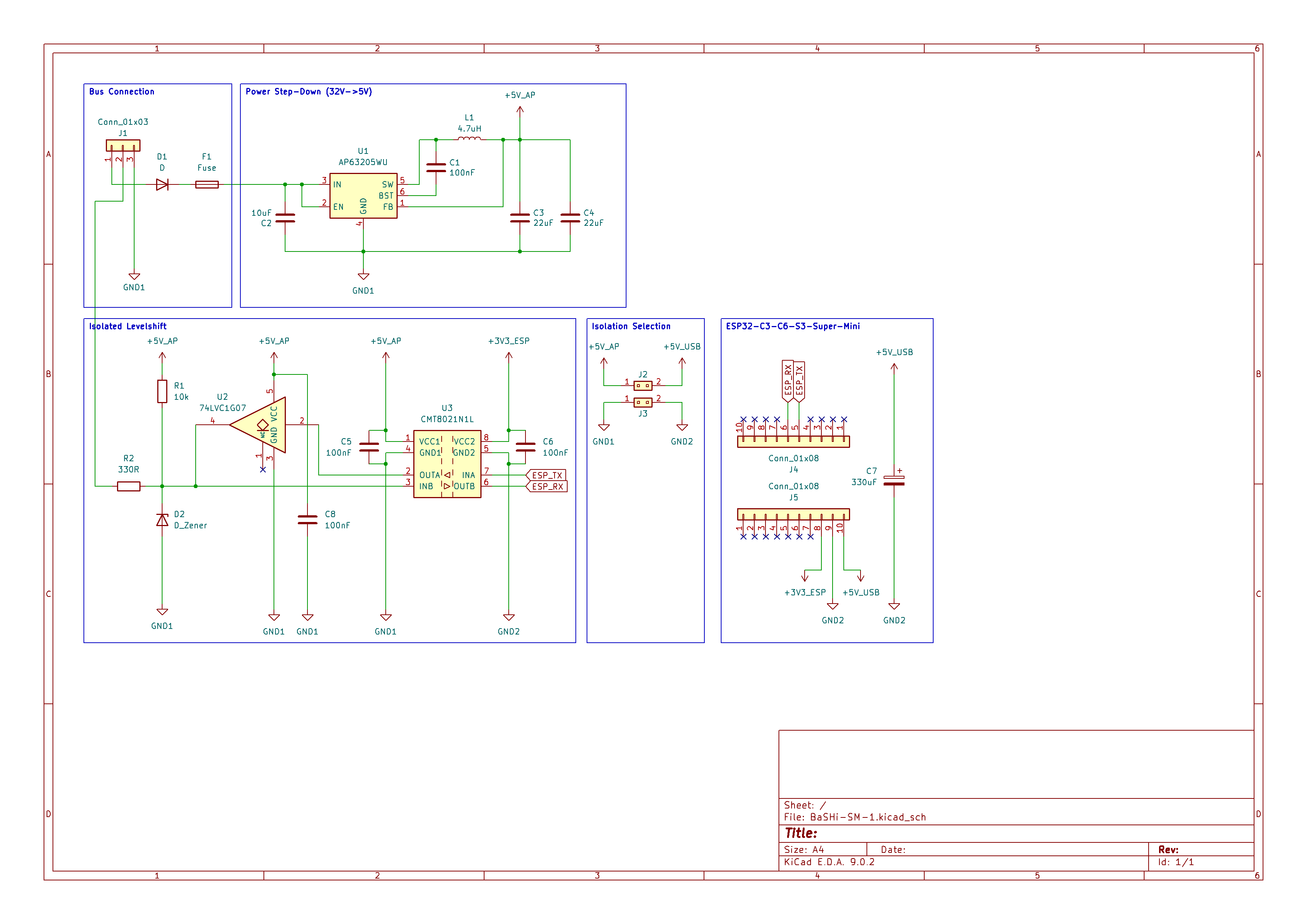Click the C3 22uF capacitor symbol

point(520,218)
